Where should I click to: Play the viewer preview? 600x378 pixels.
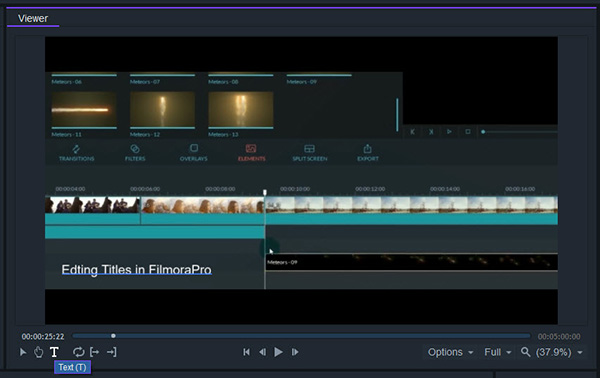click(x=278, y=352)
